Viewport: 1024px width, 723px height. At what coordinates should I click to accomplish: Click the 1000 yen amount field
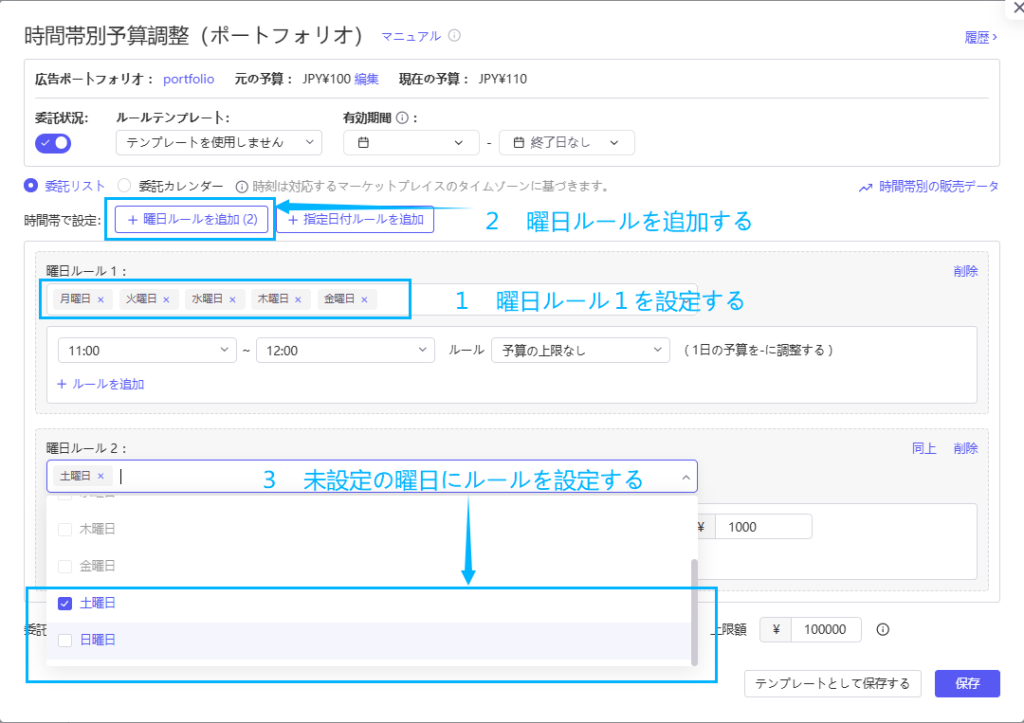pyautogui.click(x=763, y=527)
